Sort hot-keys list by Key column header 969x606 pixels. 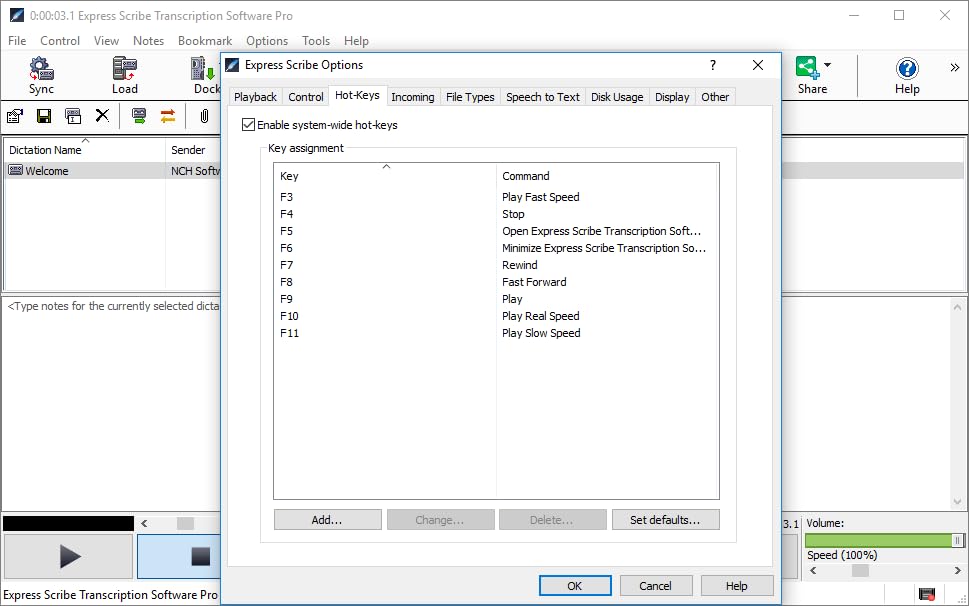point(385,176)
